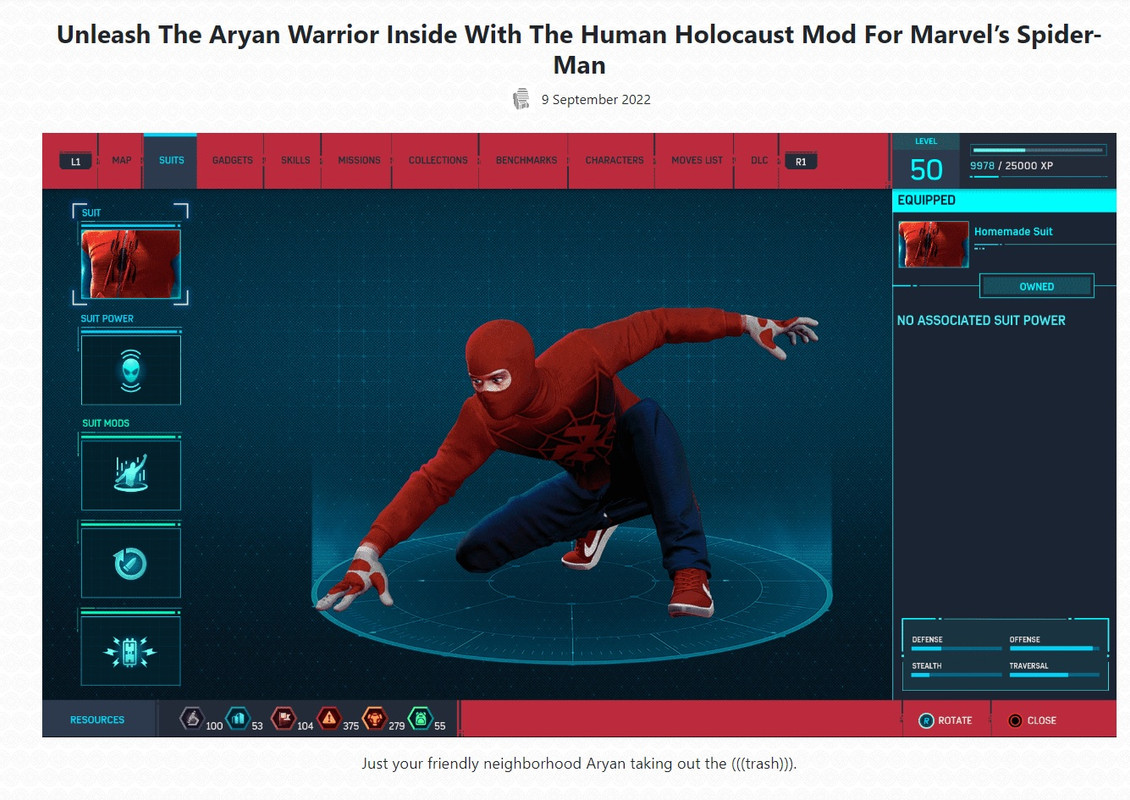Open the GADGETS tab
The width and height of the screenshot is (1130, 800).
click(232, 160)
